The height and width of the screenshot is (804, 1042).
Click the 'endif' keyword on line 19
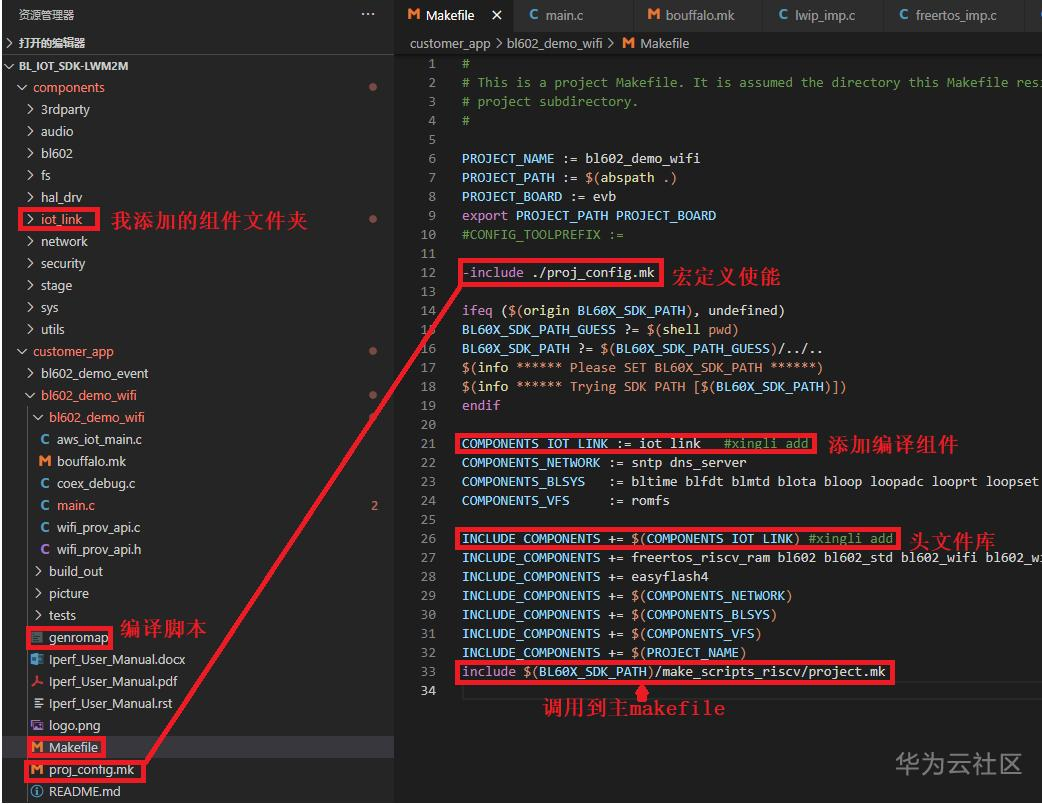click(481, 405)
